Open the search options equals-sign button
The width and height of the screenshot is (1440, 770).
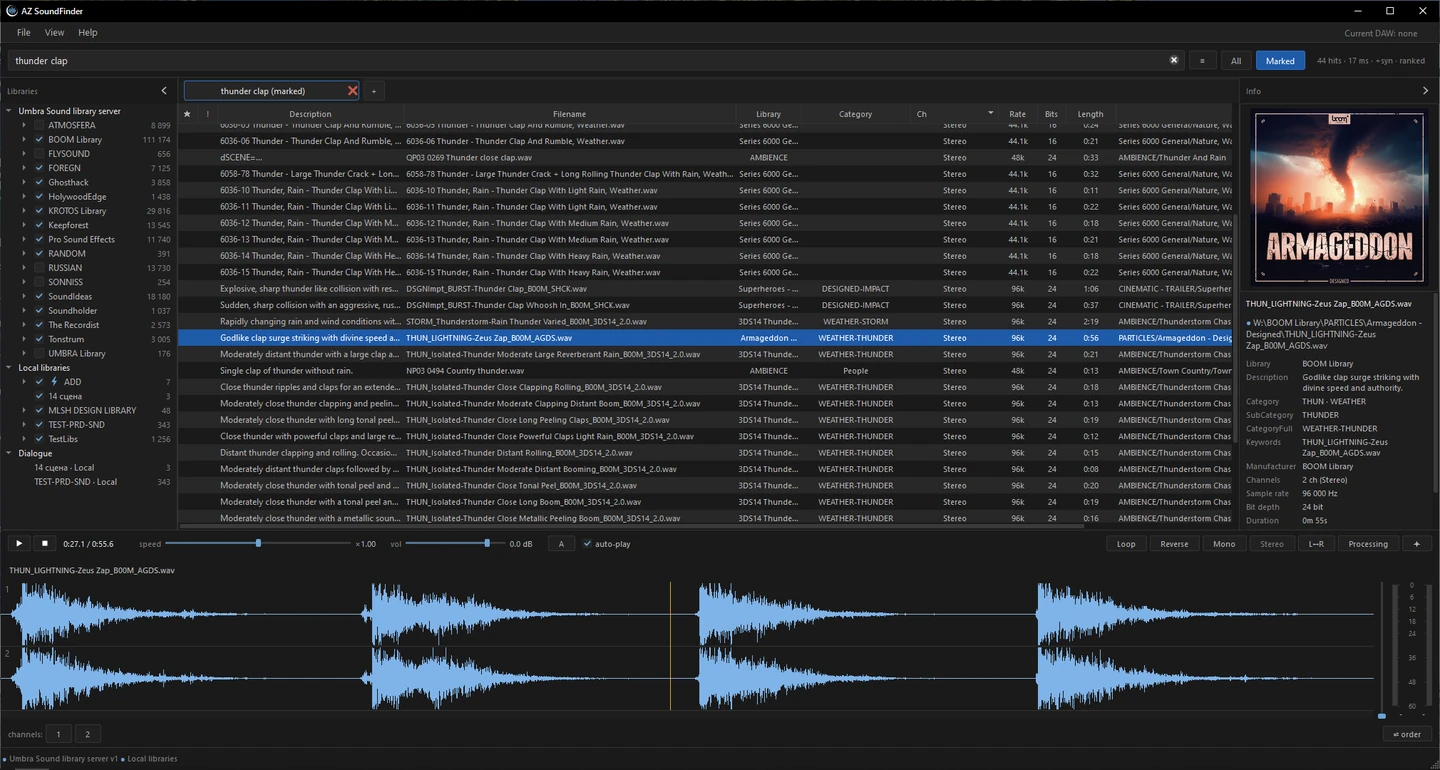(1202, 60)
